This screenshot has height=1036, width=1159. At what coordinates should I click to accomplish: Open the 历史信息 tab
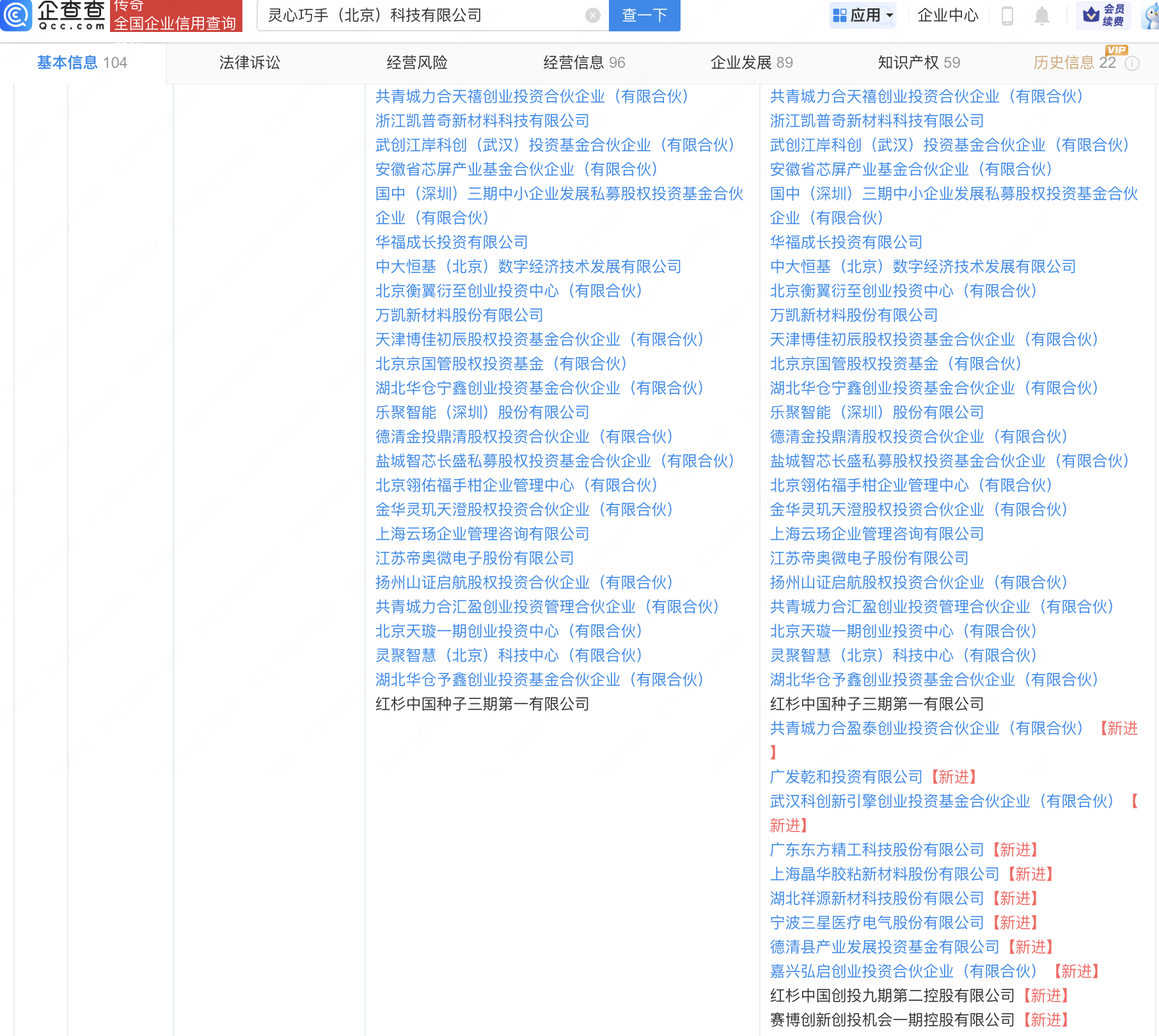(x=1063, y=63)
